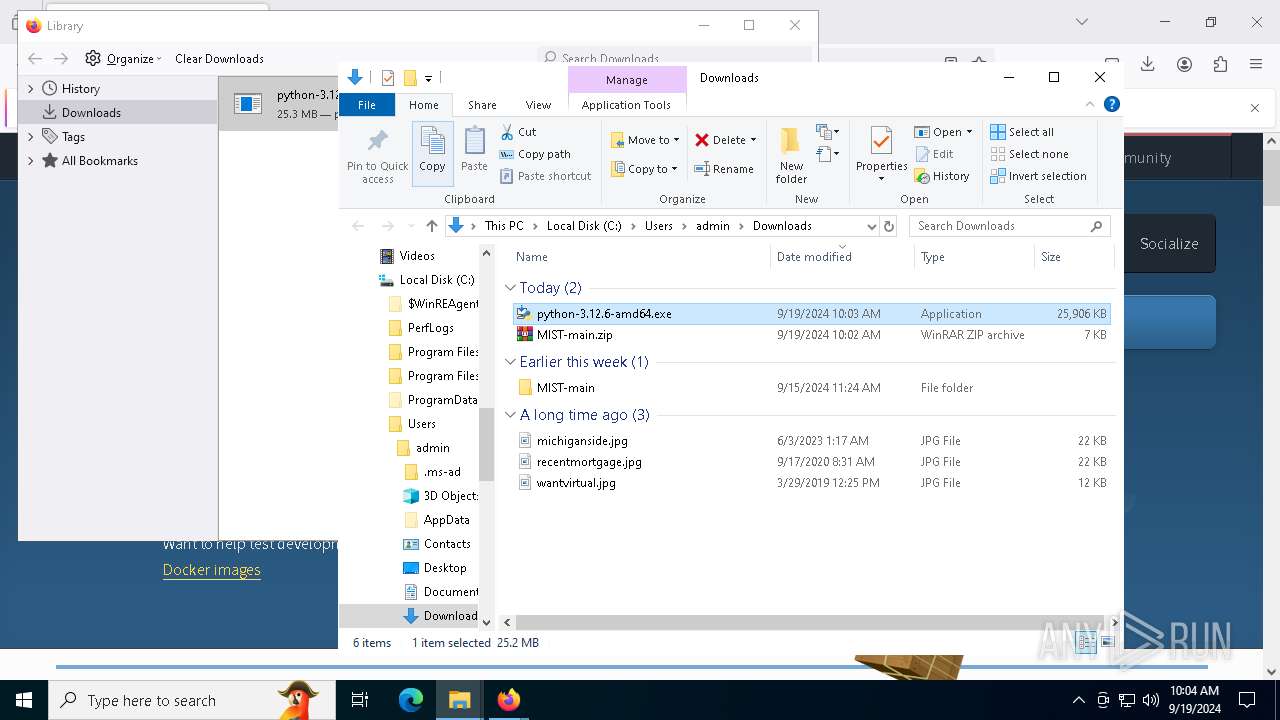Switch to the View ribbon tab
The image size is (1280, 720).
point(538,105)
